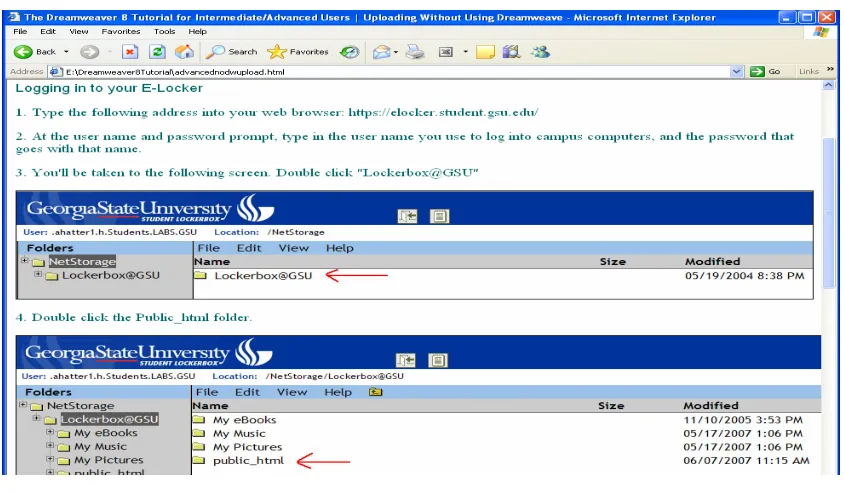Open the address bar dropdown arrow
Screen dimensions: 844x492
tap(736, 72)
